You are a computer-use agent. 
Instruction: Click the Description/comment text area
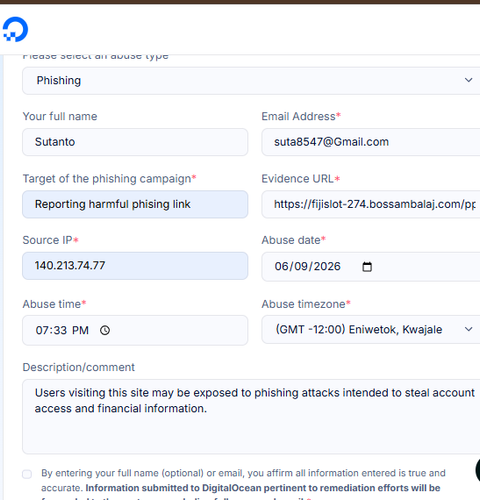tap(251, 417)
